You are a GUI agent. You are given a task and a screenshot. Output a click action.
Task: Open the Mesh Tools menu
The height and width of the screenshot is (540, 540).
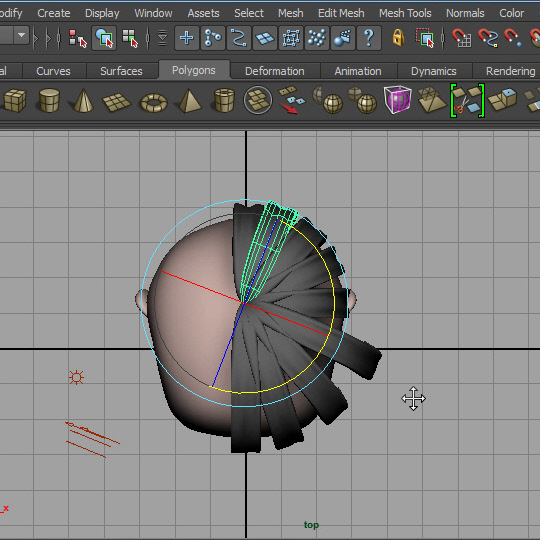pos(405,13)
